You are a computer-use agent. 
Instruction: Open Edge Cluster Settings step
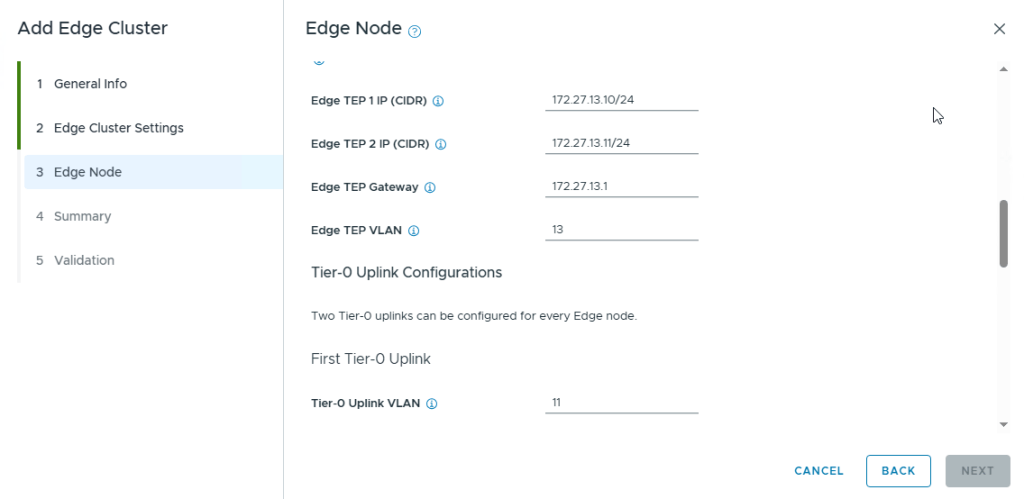(118, 128)
